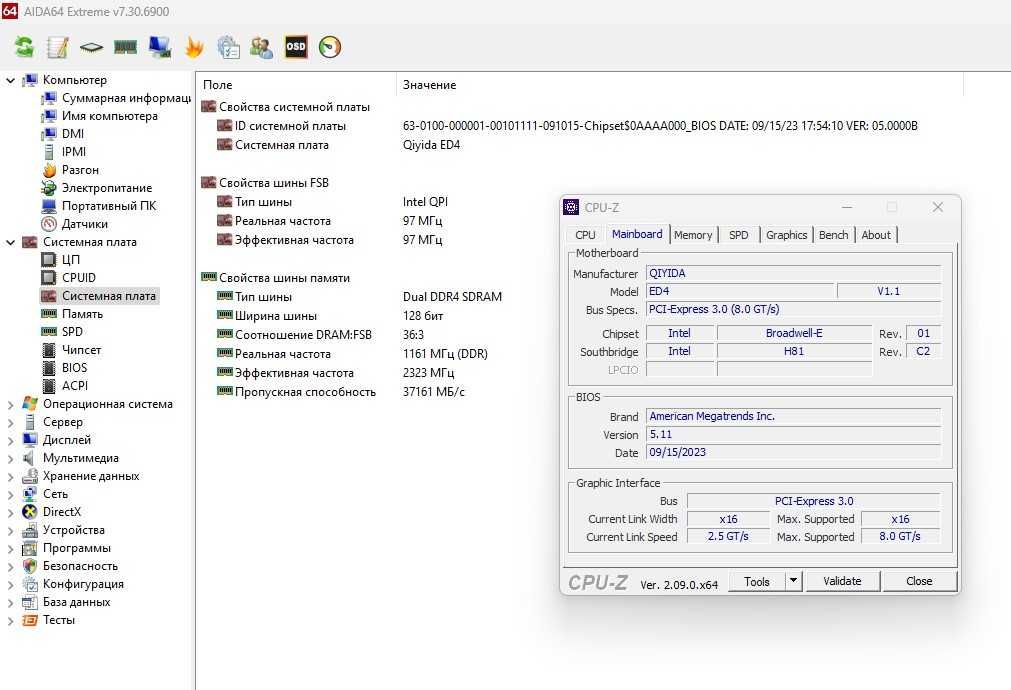Click the server icon beside Сервер
The width and height of the screenshot is (1011, 690).
(x=30, y=422)
